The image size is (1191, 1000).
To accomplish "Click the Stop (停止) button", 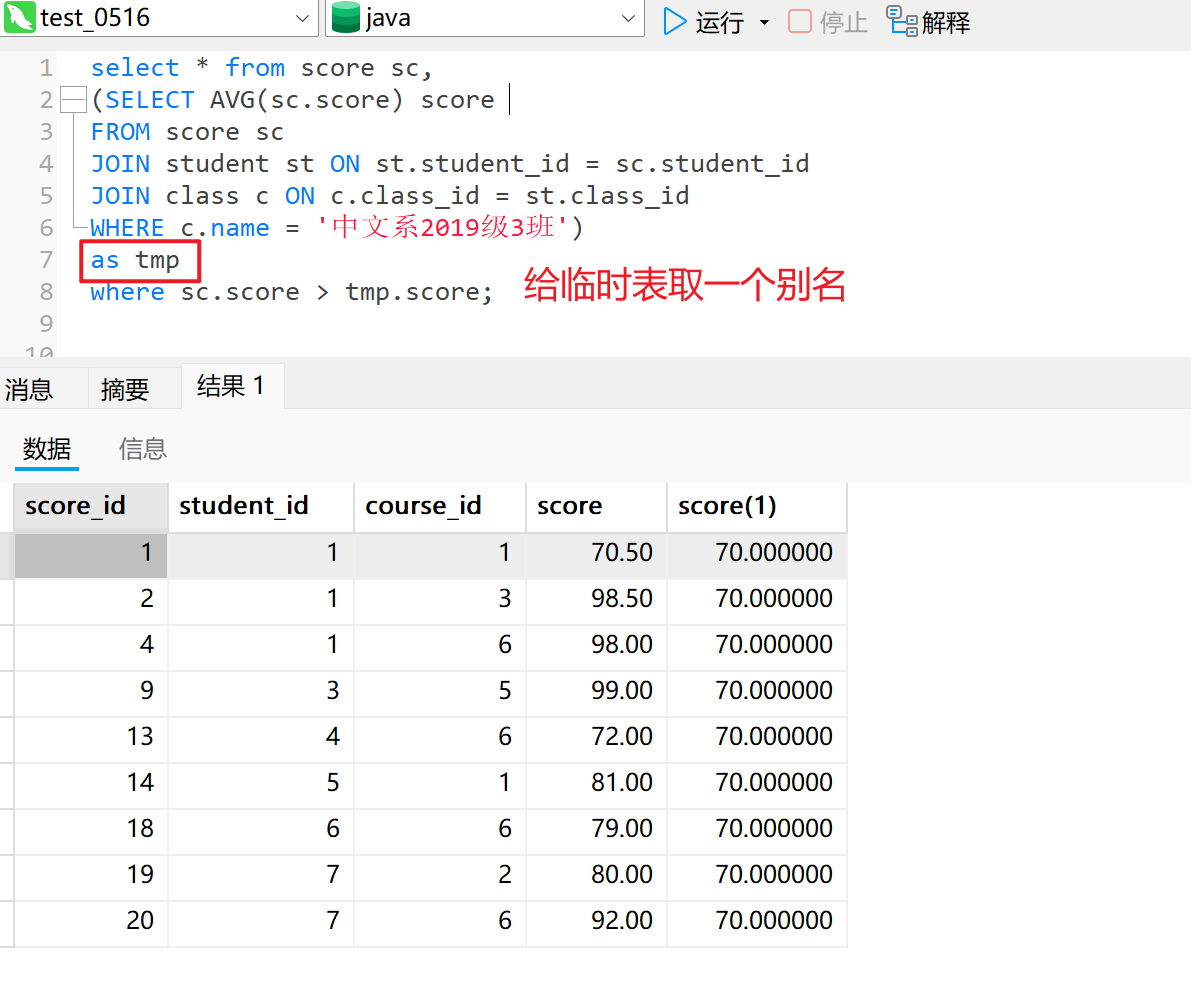I will [828, 21].
